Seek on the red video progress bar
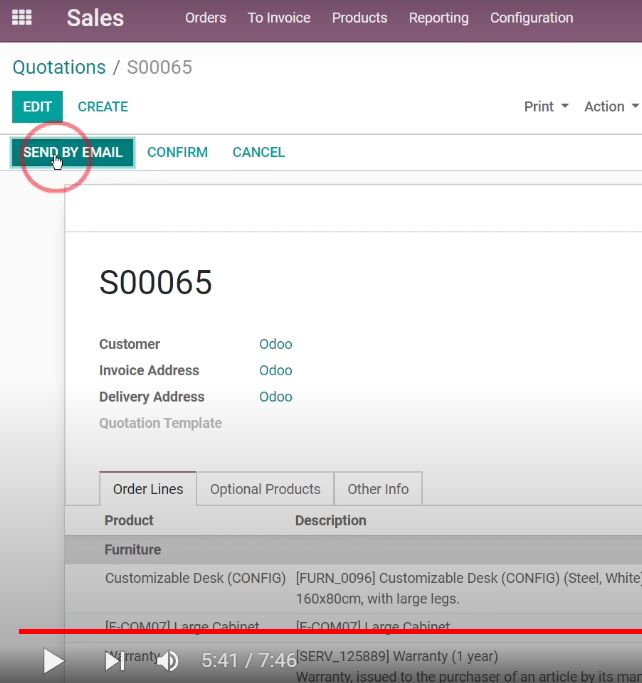The image size is (642, 683). click(x=330, y=631)
